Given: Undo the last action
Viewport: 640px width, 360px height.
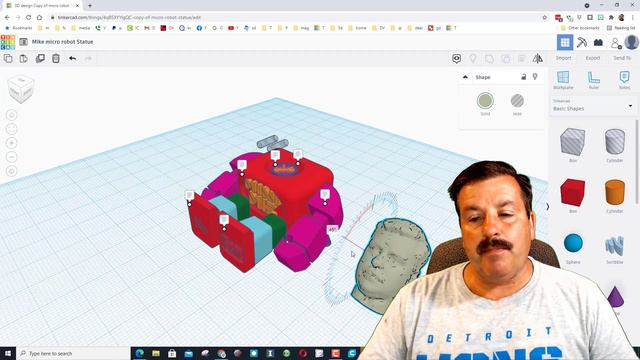Looking at the screenshot, I should point(72,58).
